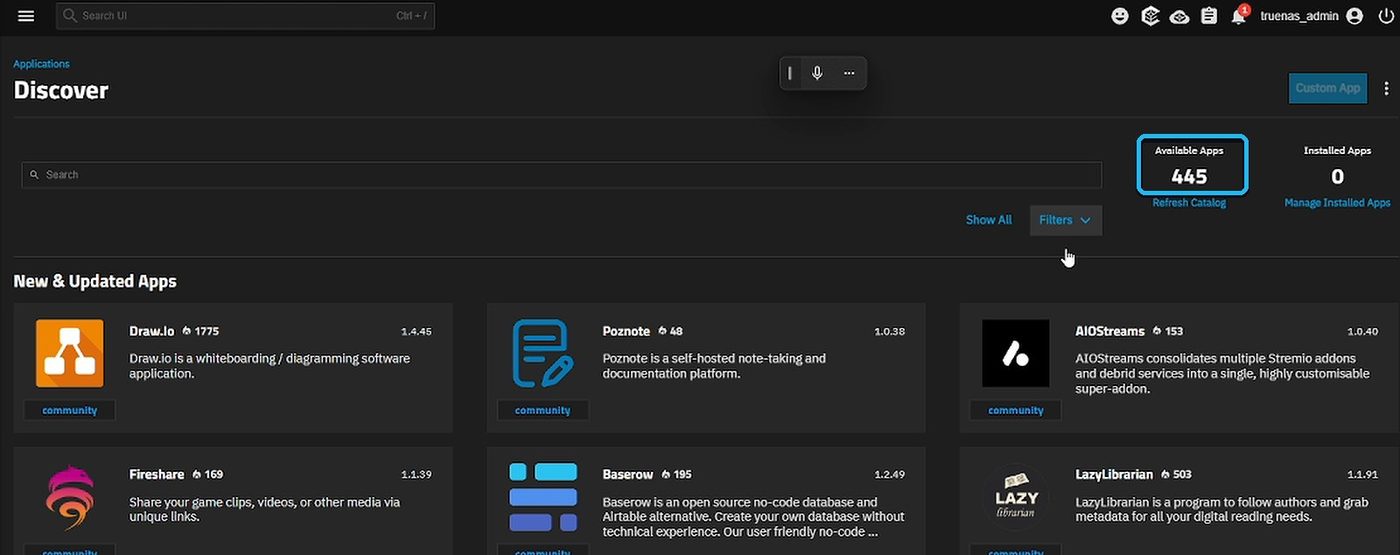Click the feedback smiley icon
1400x555 pixels.
coord(1120,16)
